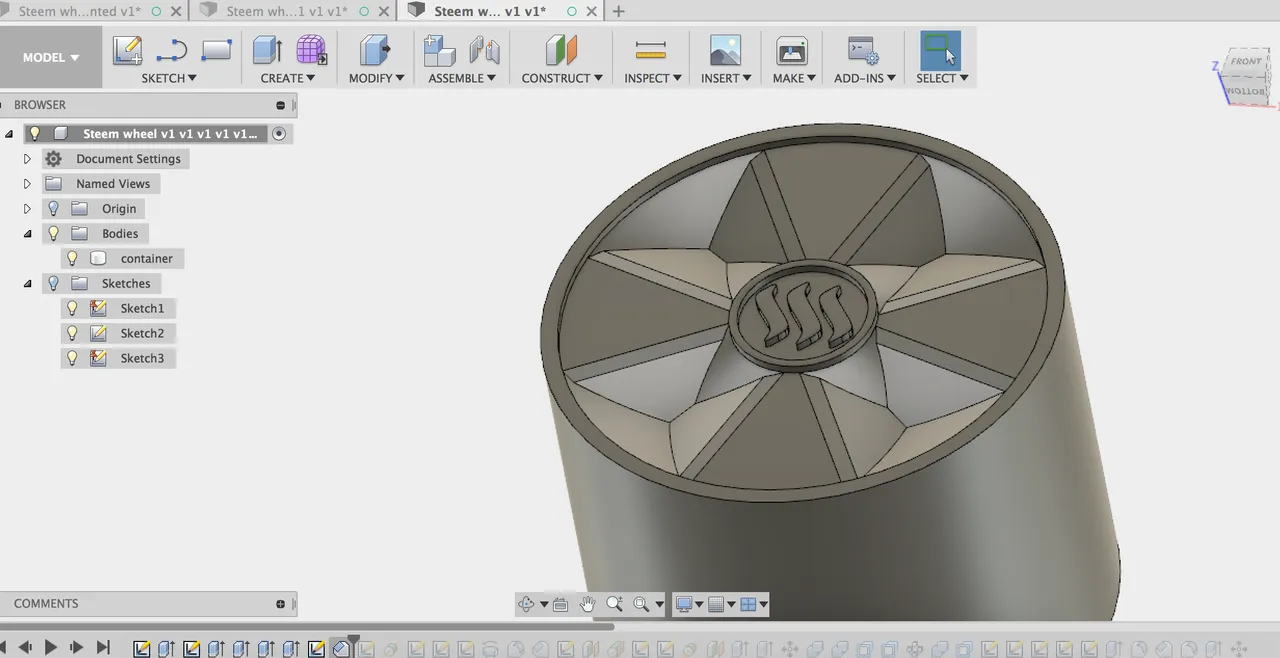Open the CONSTRUCT menu

pyautogui.click(x=562, y=78)
